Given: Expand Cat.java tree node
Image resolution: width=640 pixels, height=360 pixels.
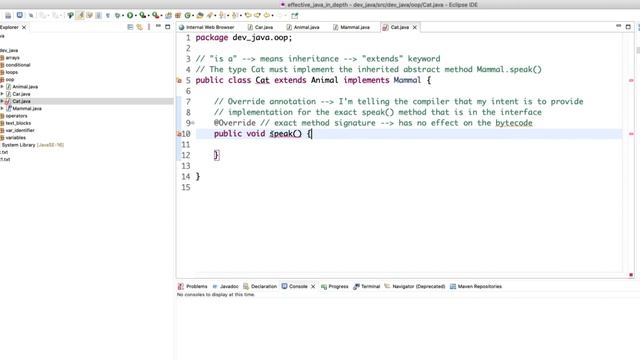Looking at the screenshot, I should tap(2, 101).
